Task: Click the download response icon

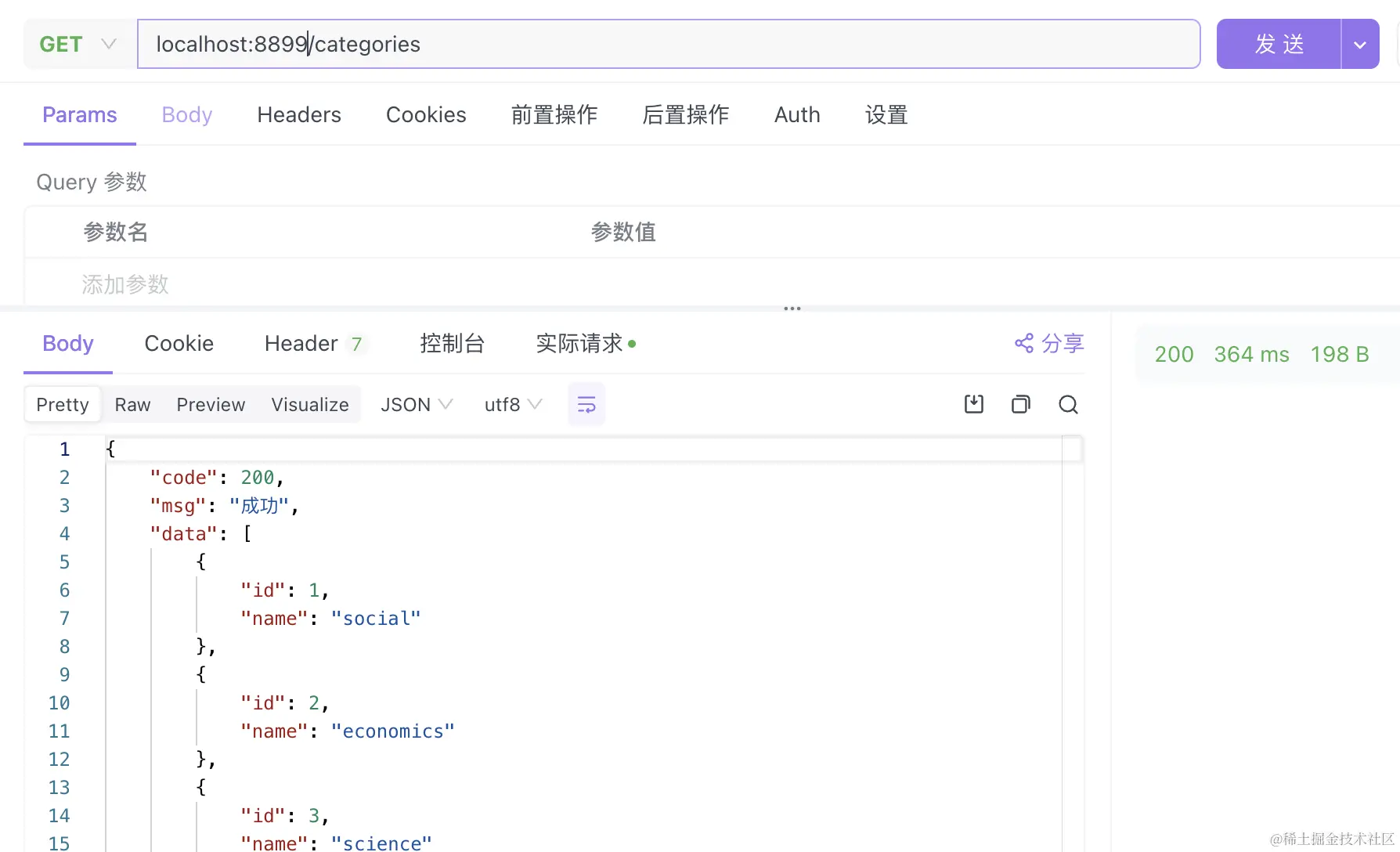Action: click(x=974, y=404)
